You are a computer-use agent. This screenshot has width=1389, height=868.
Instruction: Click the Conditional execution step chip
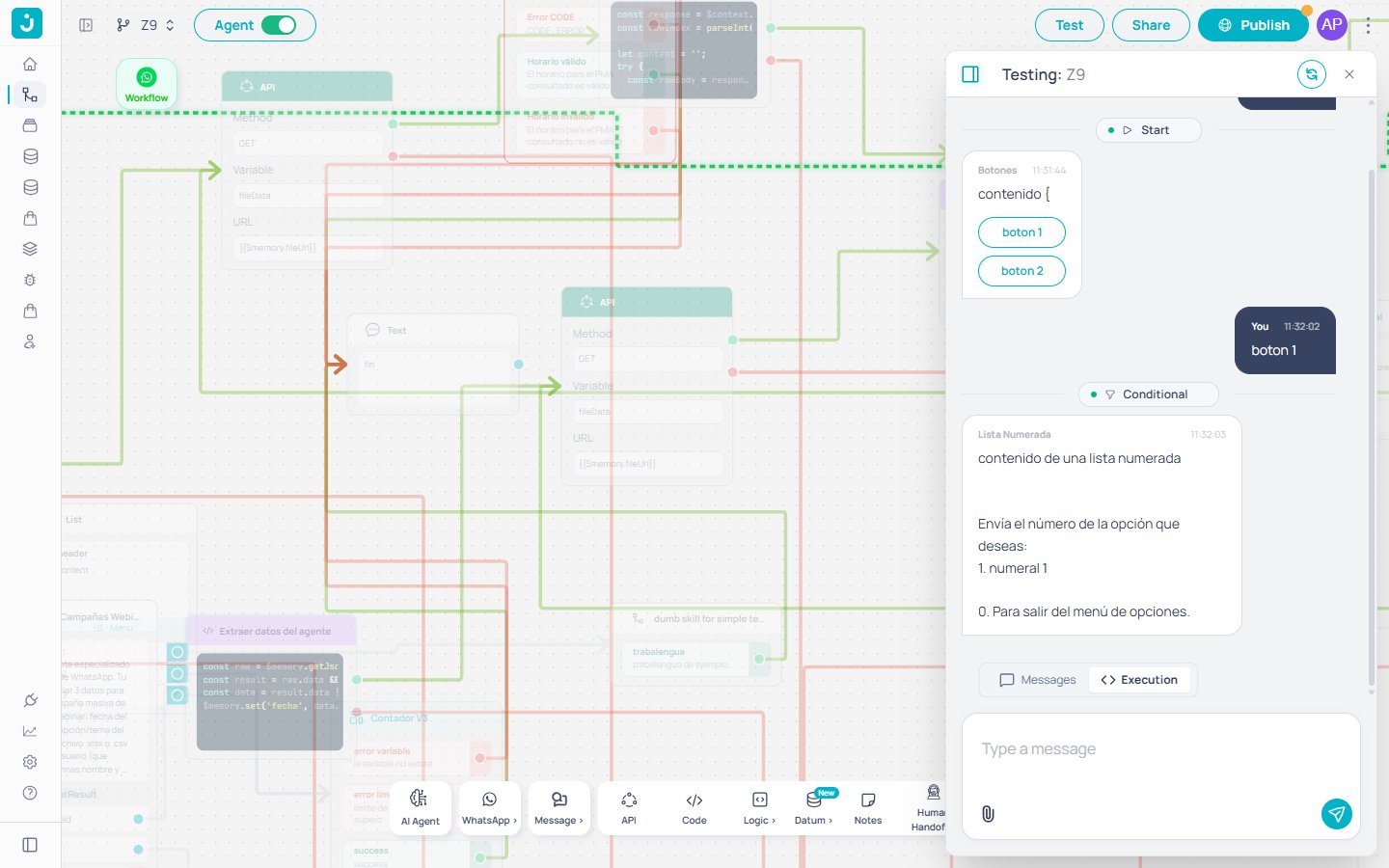click(x=1149, y=394)
